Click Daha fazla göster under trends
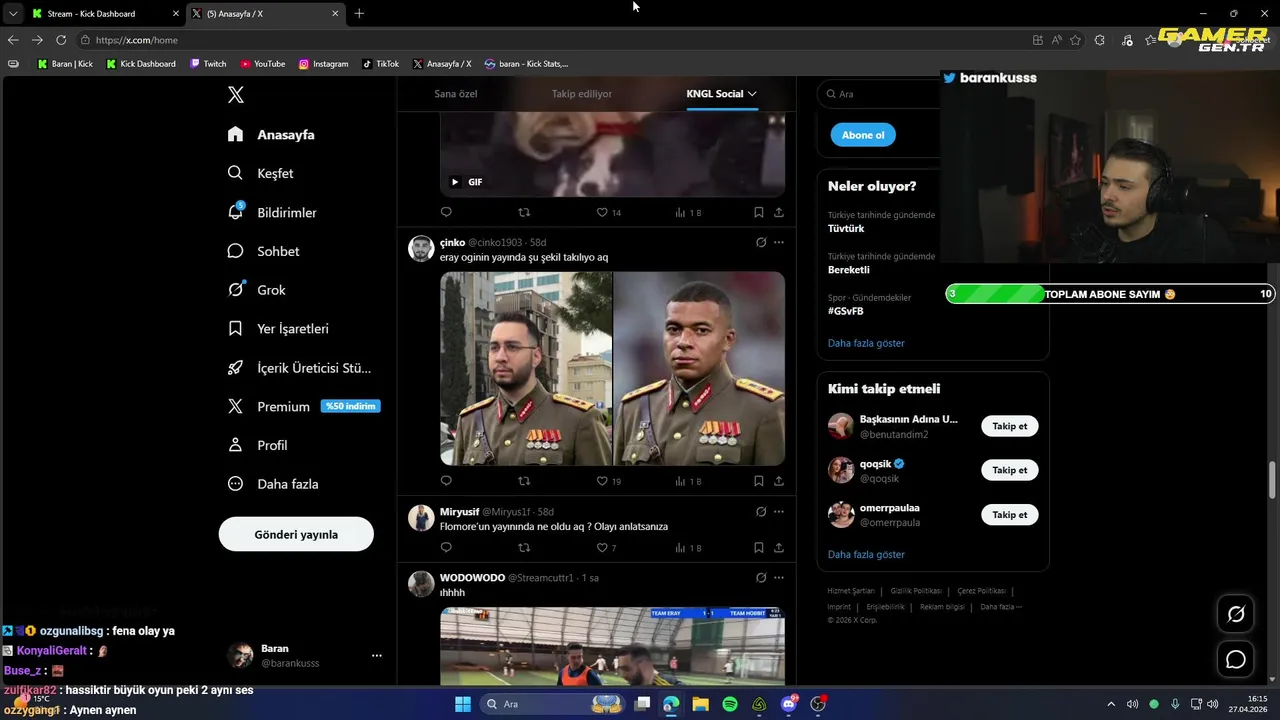The image size is (1280, 720). pos(866,343)
